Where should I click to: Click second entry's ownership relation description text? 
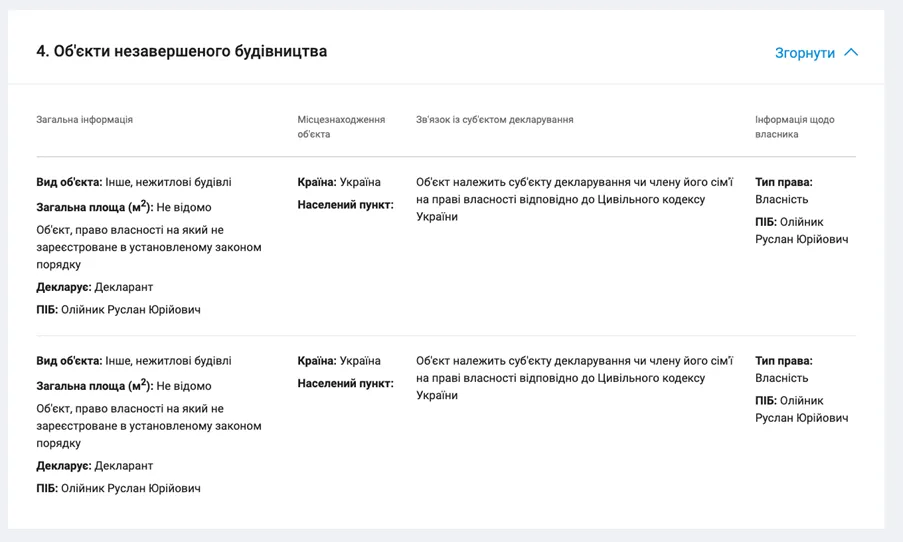pos(574,378)
